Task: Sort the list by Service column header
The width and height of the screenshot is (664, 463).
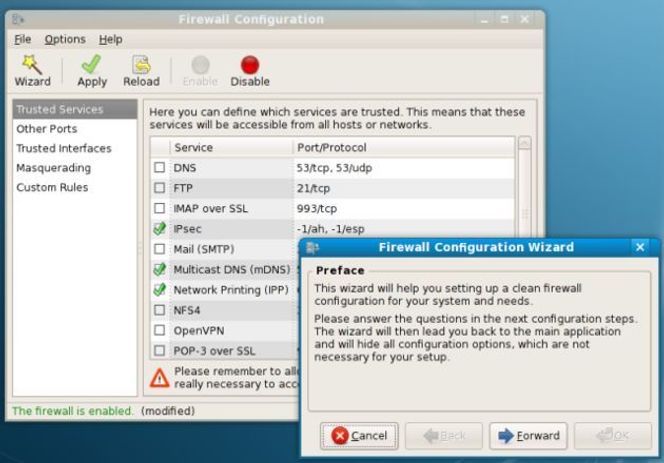Action: [231, 147]
